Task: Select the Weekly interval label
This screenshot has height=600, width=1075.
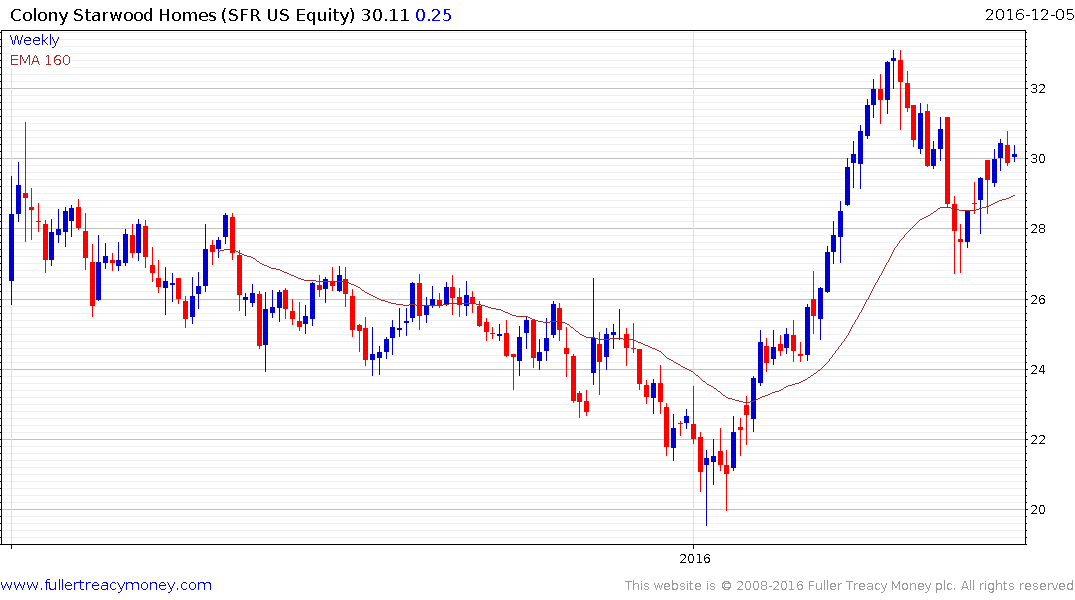Action: [34, 40]
